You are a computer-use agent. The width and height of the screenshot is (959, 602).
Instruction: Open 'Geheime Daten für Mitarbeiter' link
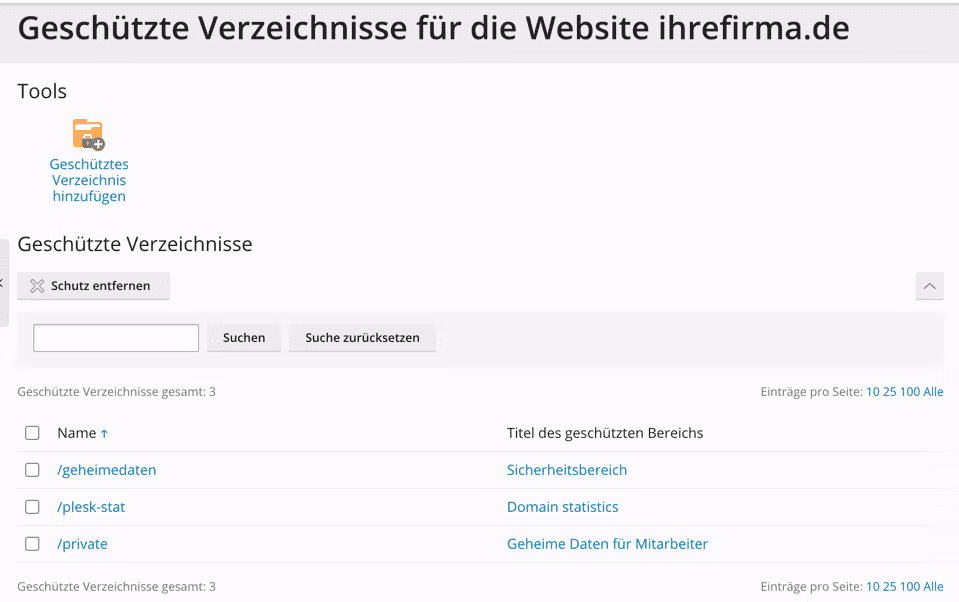607,544
